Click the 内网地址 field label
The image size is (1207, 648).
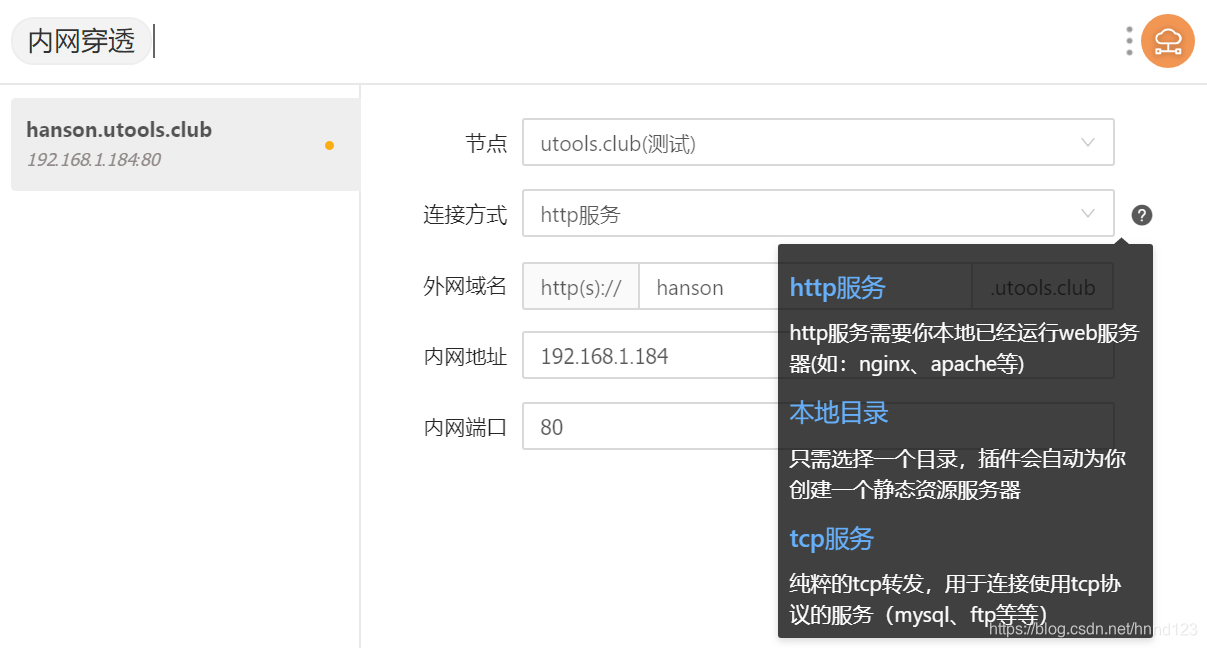coord(465,357)
